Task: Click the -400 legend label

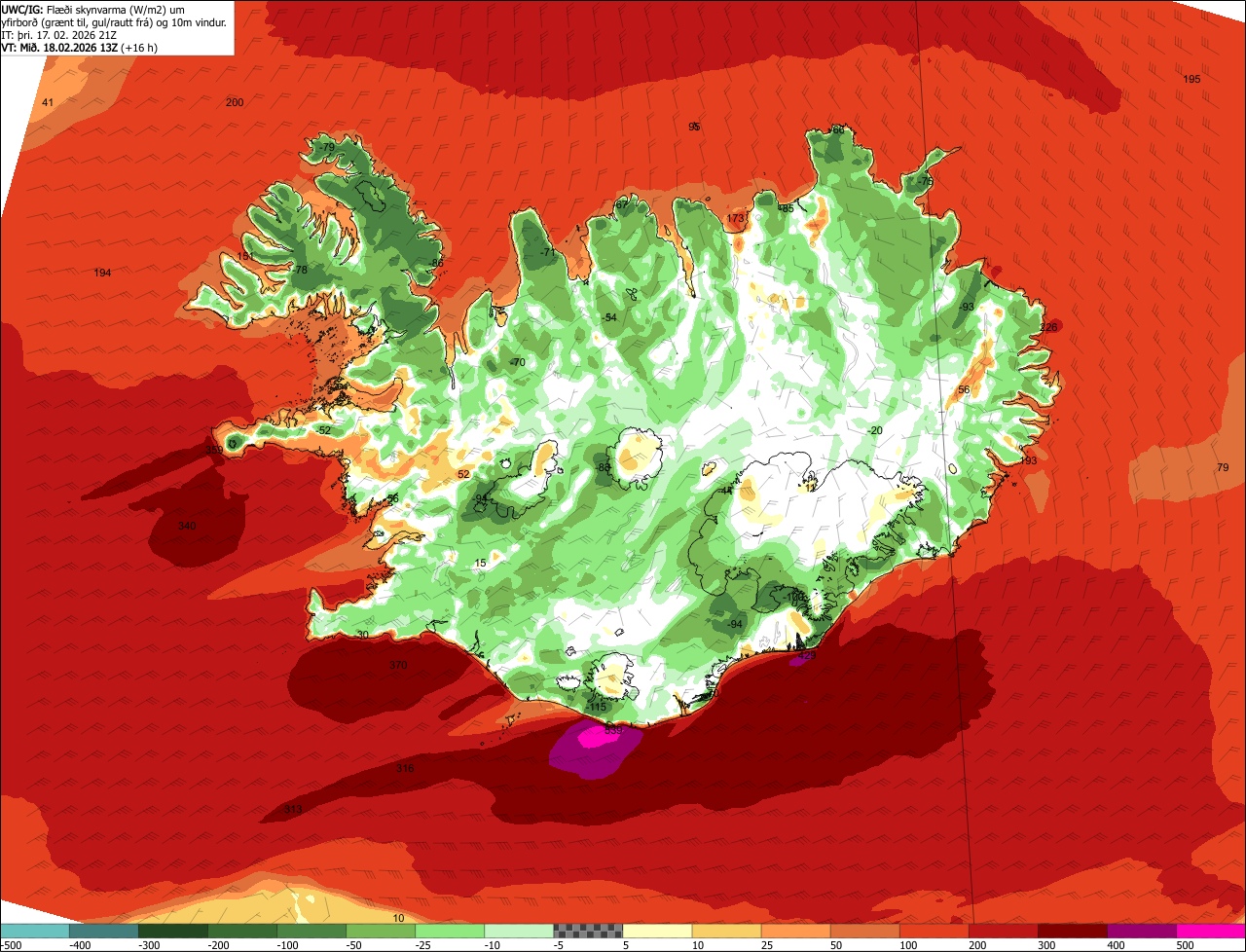Action: click(x=82, y=945)
